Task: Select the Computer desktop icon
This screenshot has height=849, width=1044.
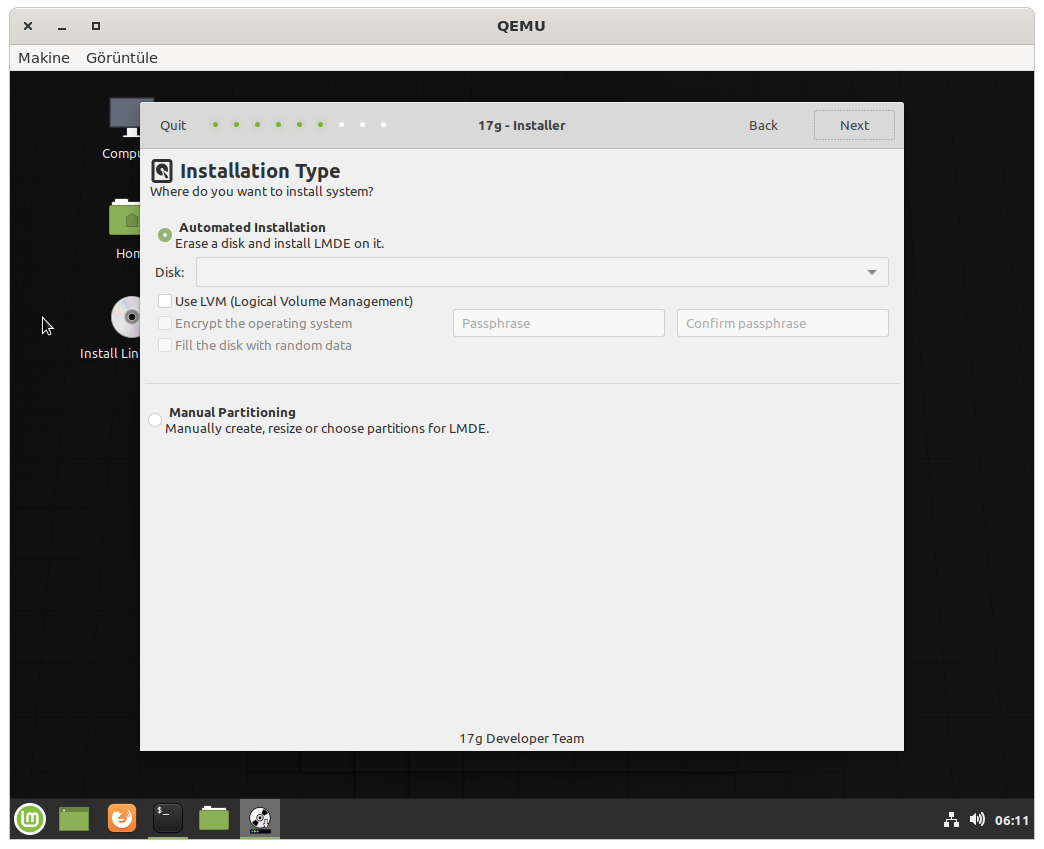Action: coord(125,117)
